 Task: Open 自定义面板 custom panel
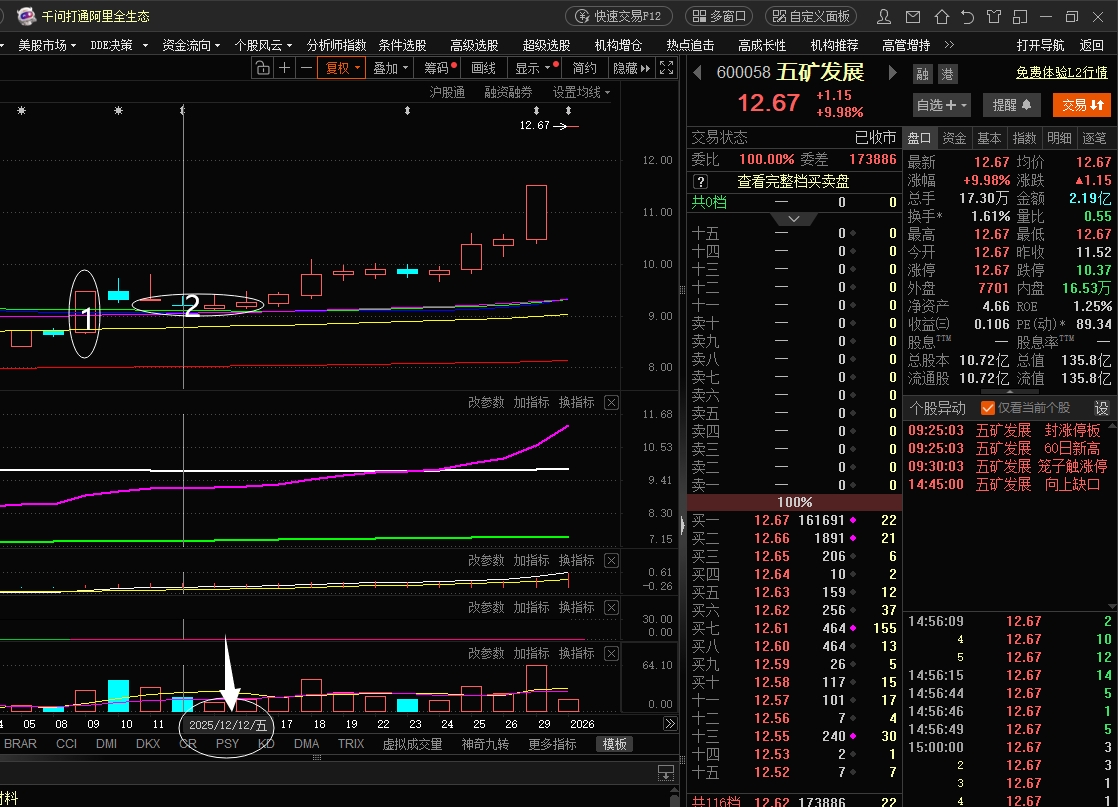coord(811,16)
